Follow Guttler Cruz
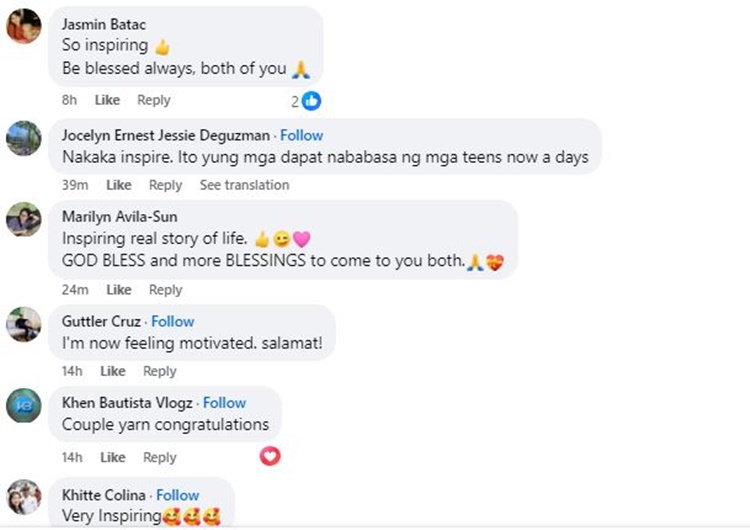The height and width of the screenshot is (530, 750). [173, 321]
